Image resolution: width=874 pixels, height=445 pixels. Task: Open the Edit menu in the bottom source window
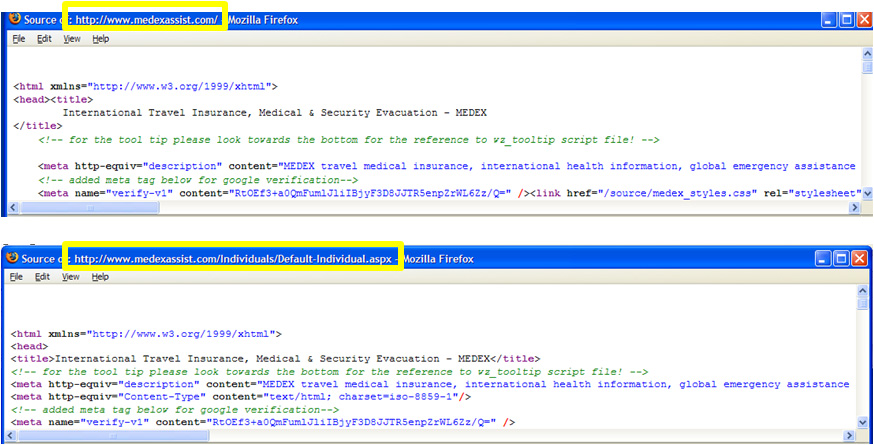43,277
